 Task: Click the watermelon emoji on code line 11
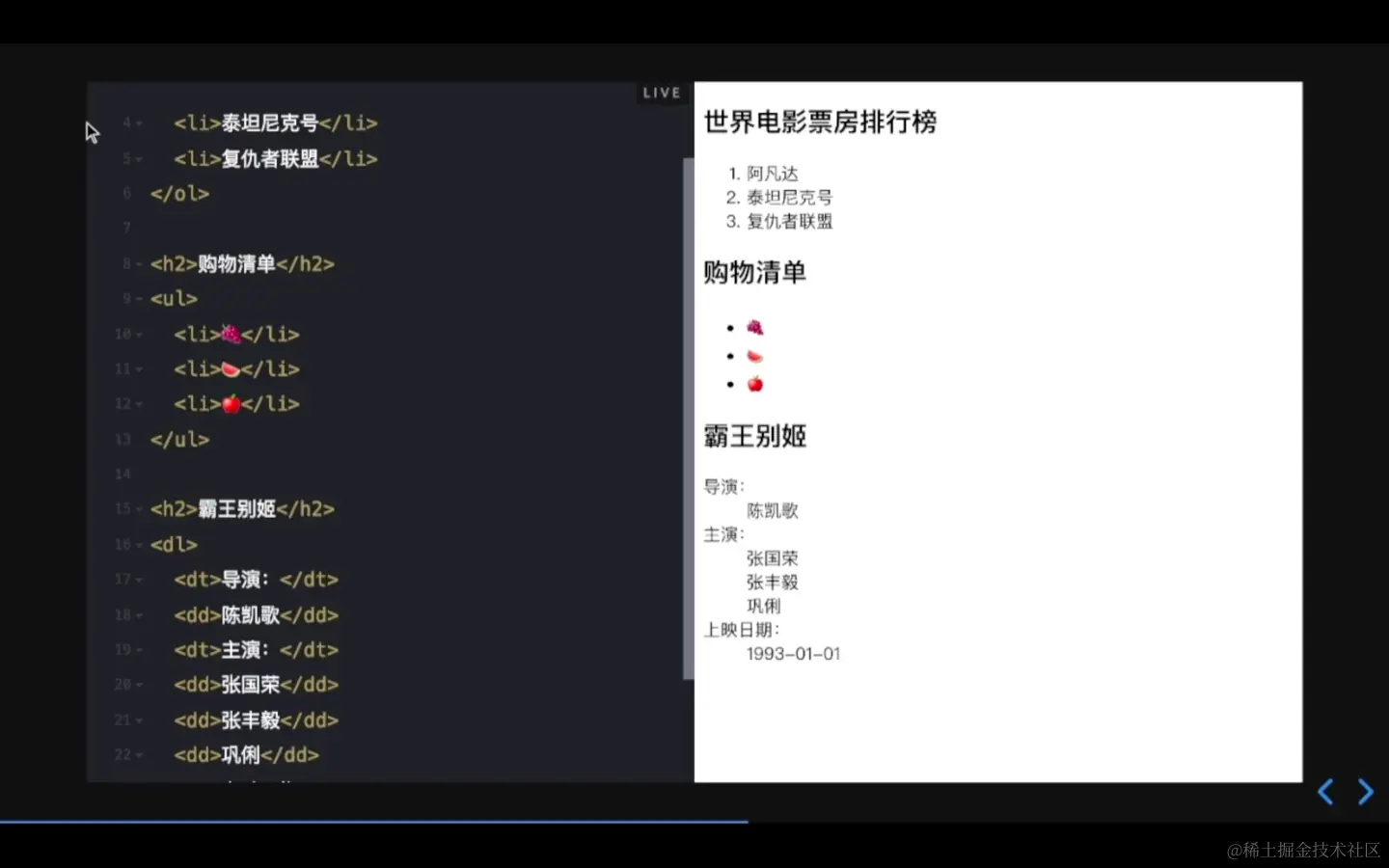(231, 368)
